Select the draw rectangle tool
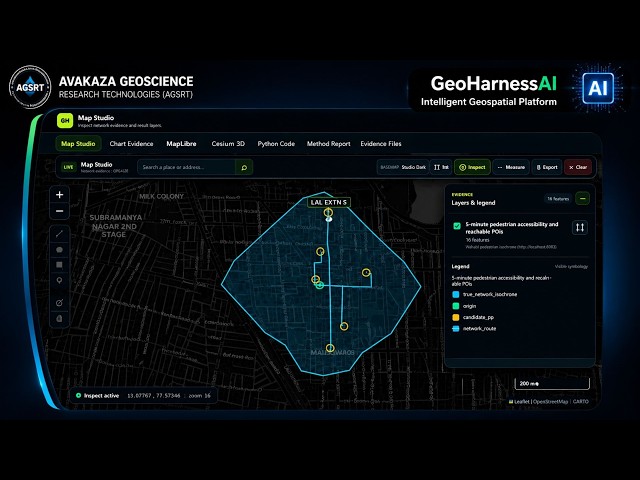Viewport: 640px width, 480px height. pos(59,265)
